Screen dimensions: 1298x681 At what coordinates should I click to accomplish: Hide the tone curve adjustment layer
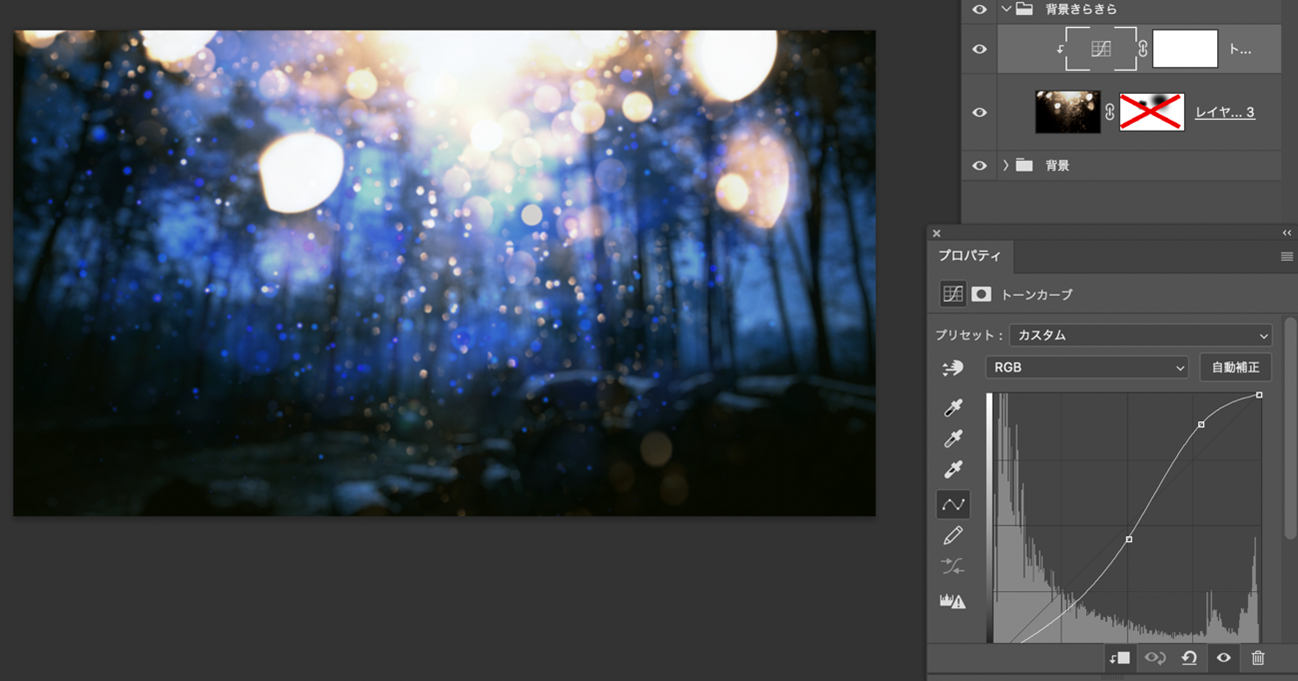979,49
